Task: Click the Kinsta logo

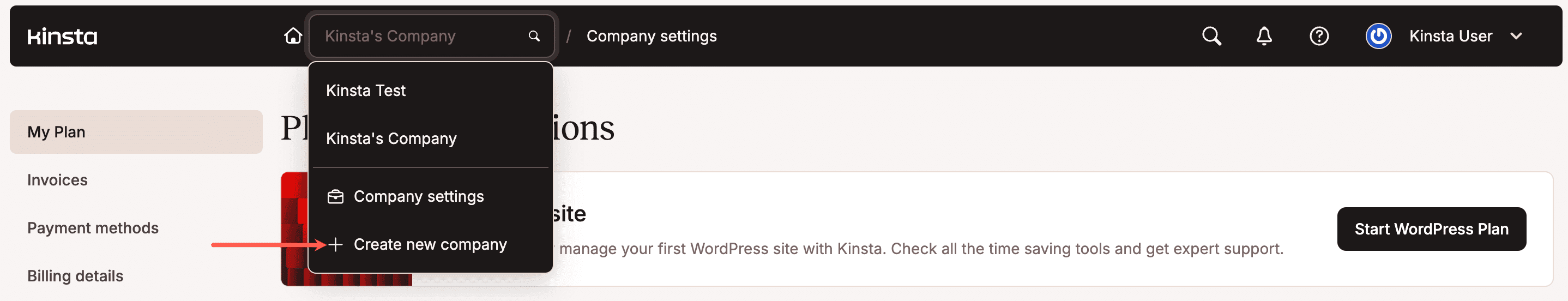Action: [x=62, y=37]
